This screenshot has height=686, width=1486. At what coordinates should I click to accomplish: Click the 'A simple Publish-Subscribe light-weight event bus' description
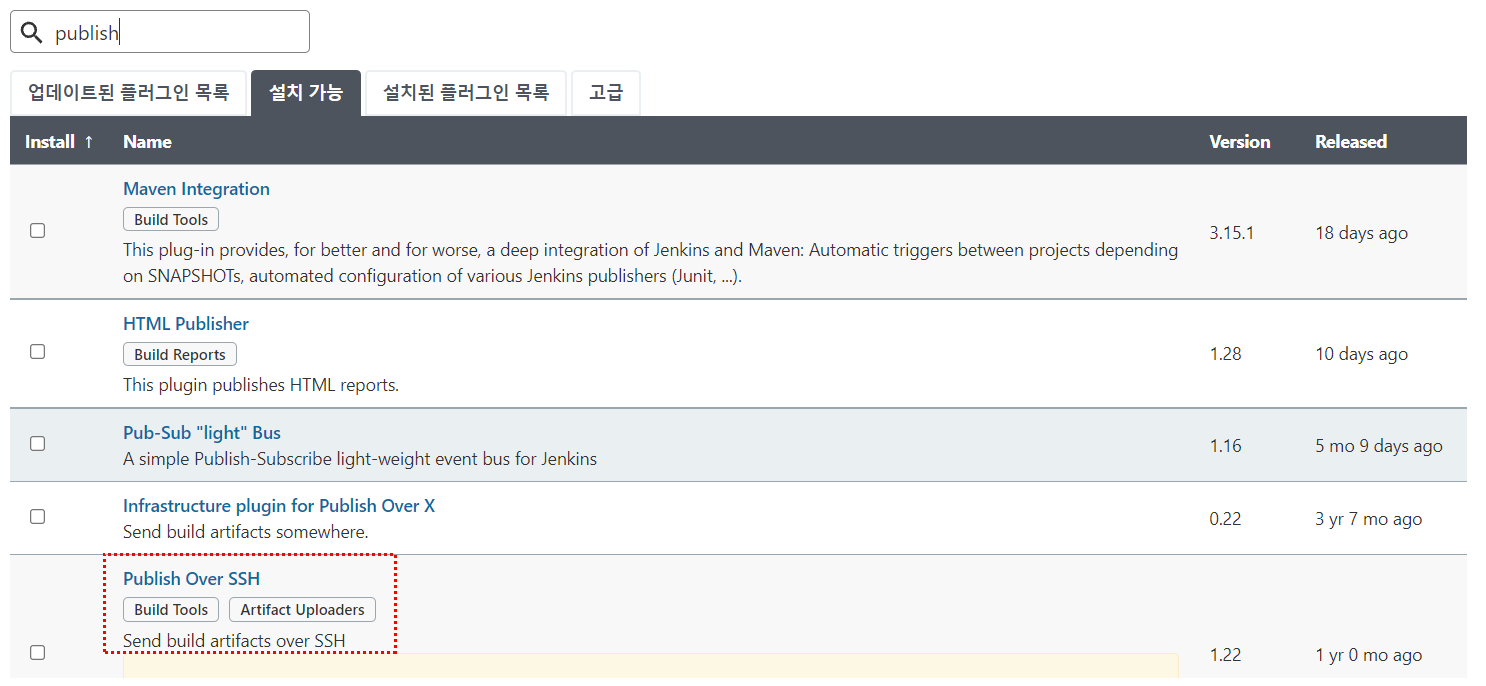point(360,460)
